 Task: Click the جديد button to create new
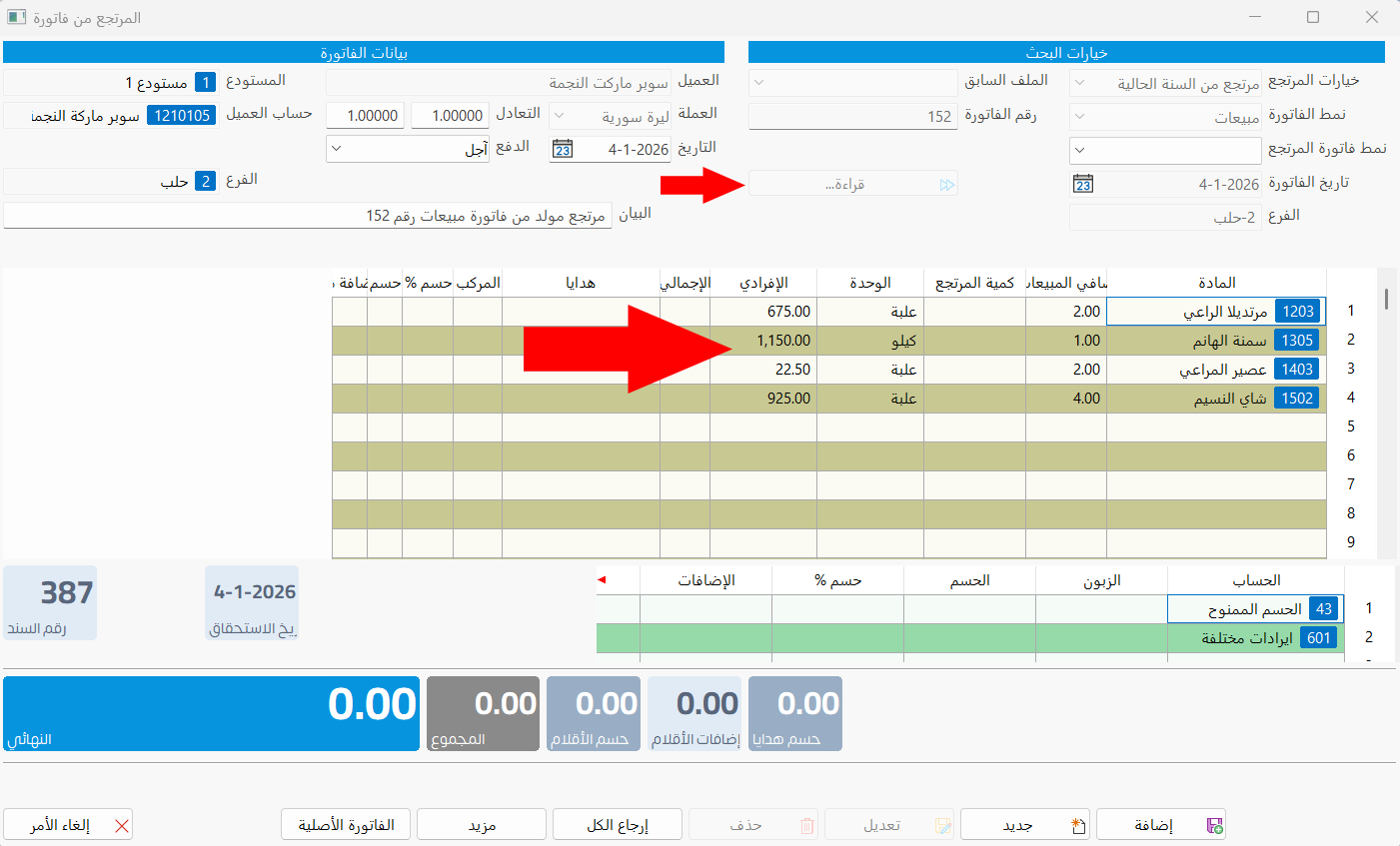click(1024, 824)
